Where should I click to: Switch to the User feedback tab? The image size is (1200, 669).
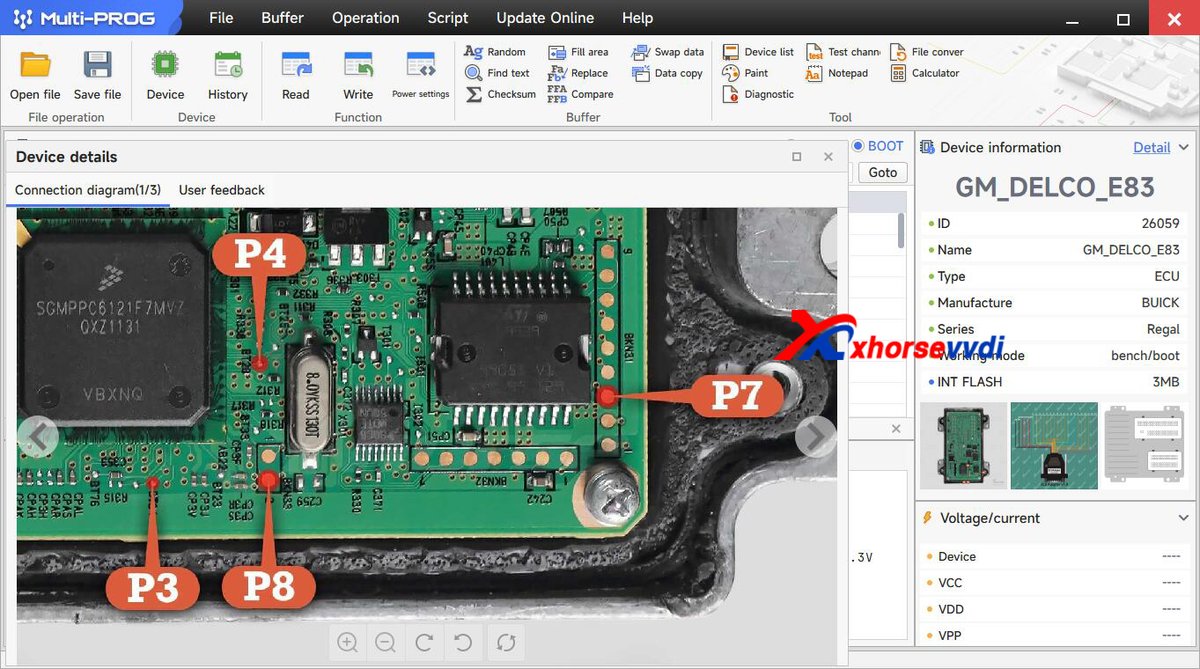[x=221, y=189]
